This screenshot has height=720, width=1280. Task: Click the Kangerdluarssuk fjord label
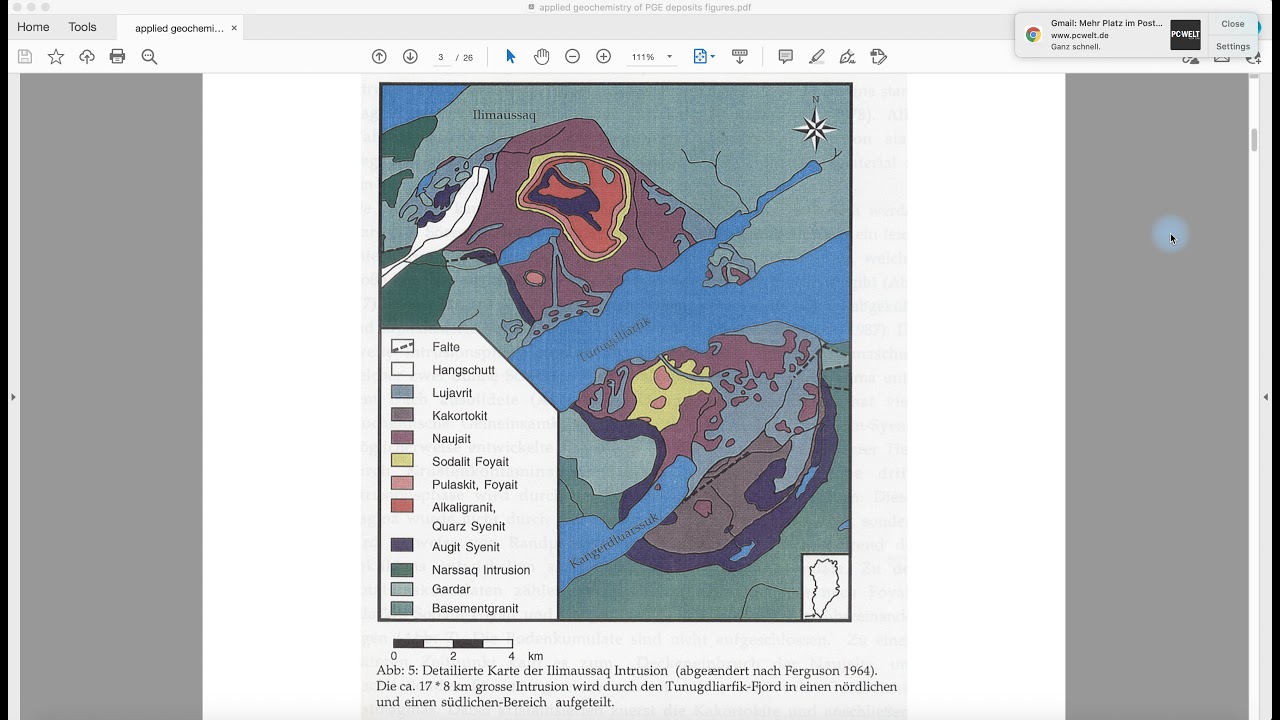point(614,541)
